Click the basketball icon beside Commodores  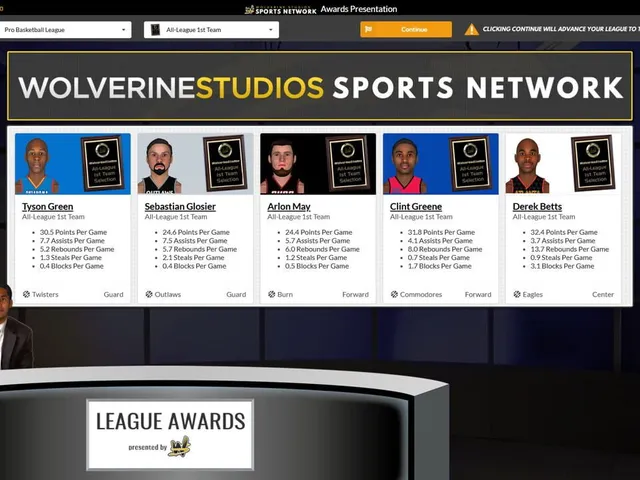pos(394,294)
